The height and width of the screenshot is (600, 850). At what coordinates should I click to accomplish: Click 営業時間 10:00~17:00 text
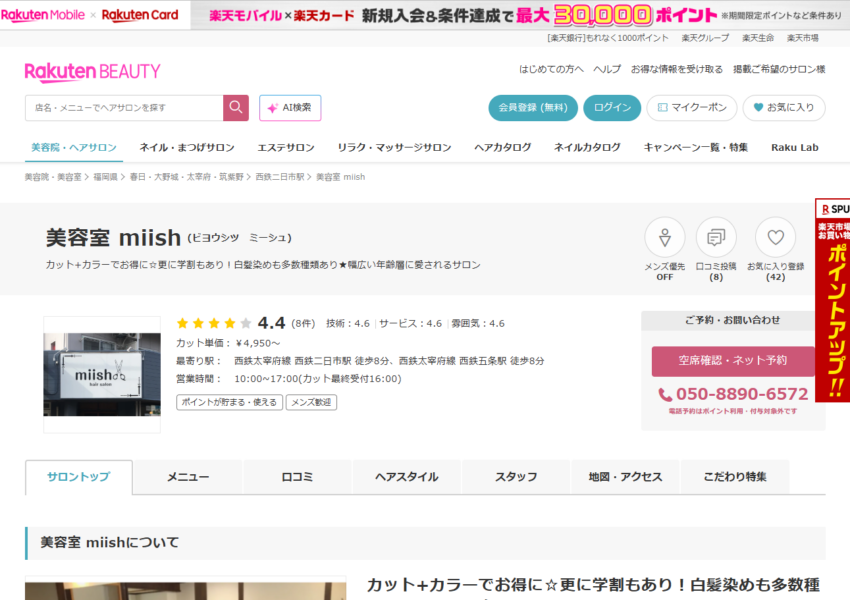289,379
